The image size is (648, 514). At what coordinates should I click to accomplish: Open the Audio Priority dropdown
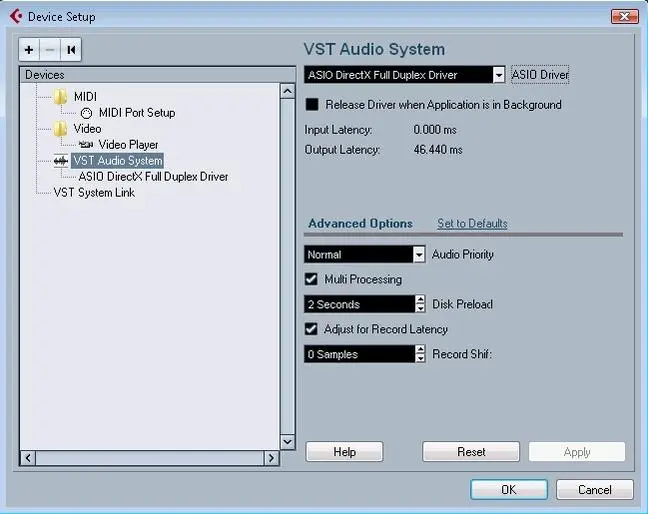point(419,255)
